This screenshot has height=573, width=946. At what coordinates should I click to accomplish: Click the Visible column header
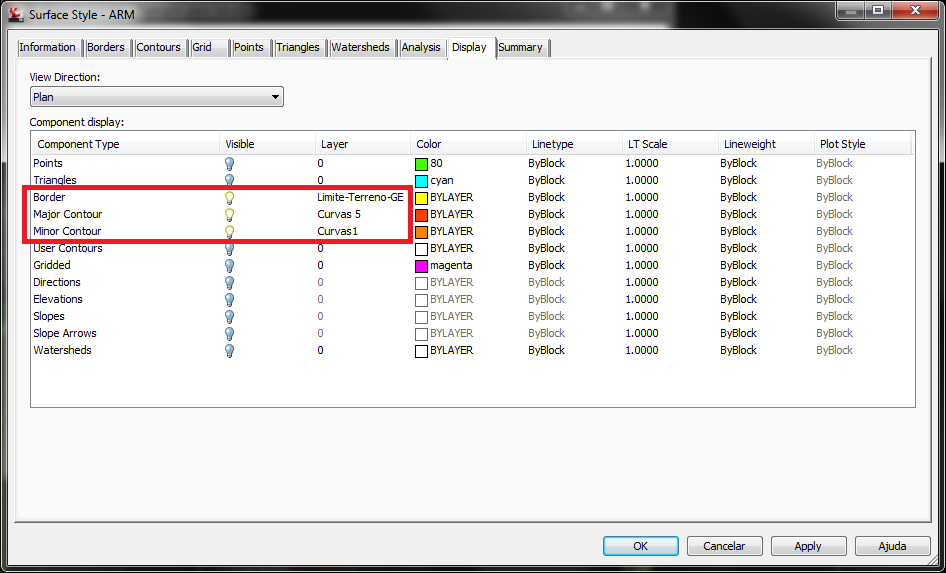(x=267, y=144)
